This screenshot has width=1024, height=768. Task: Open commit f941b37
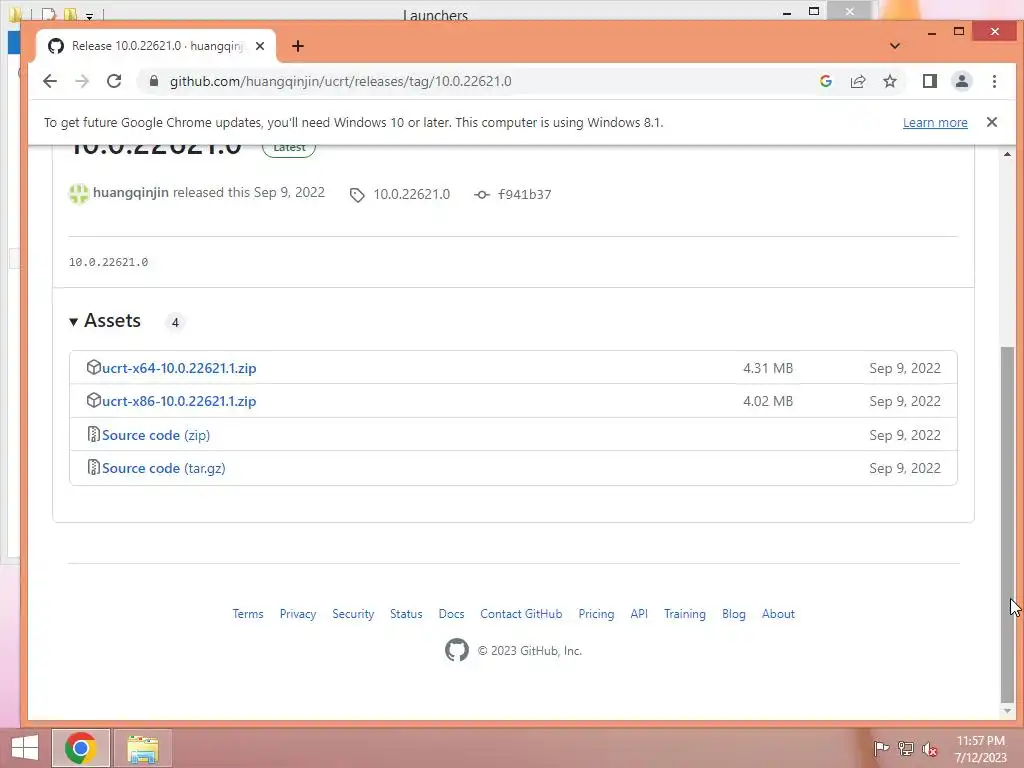pyautogui.click(x=524, y=194)
